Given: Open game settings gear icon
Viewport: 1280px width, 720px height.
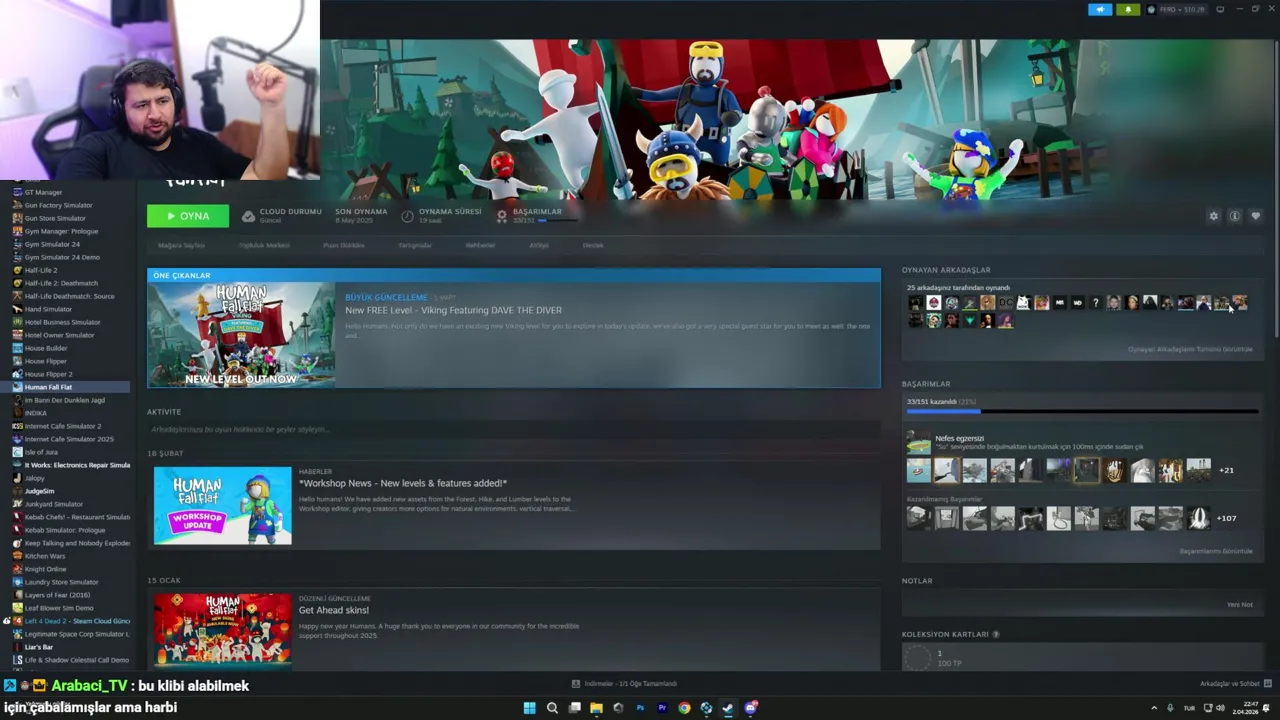Looking at the screenshot, I should [1214, 216].
